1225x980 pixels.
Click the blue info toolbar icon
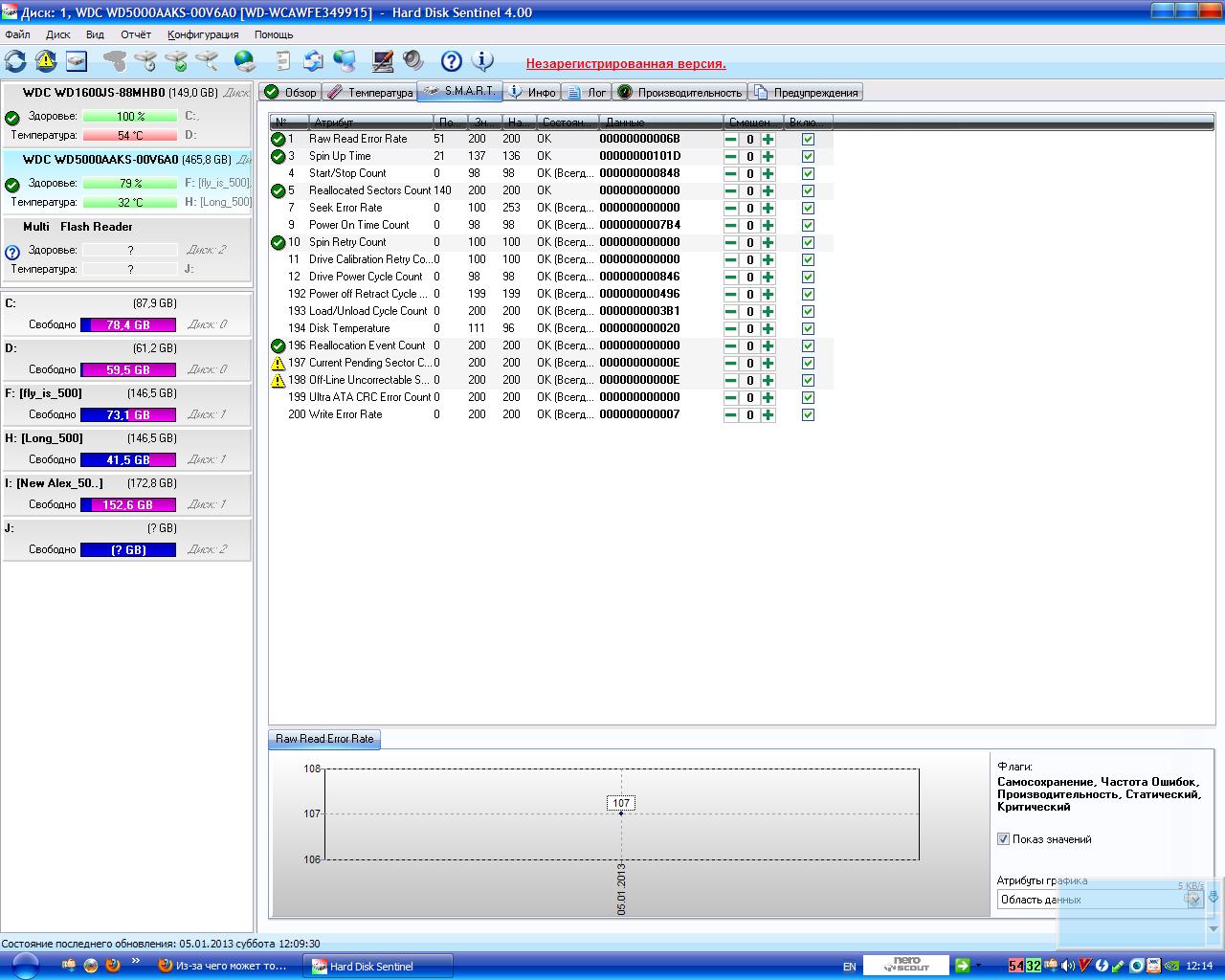482,61
